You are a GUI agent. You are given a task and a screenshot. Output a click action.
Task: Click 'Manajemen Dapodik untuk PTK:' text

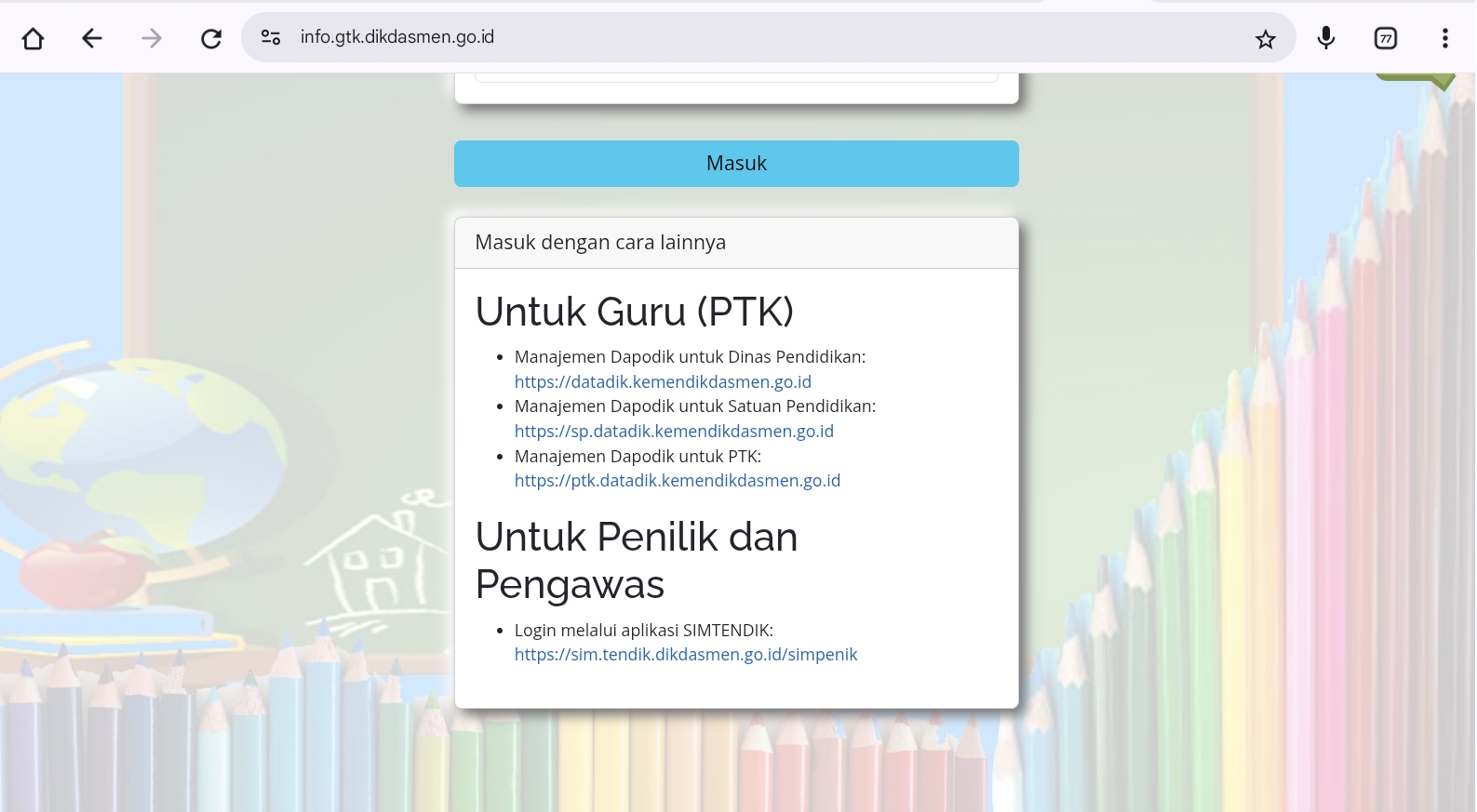coord(638,456)
